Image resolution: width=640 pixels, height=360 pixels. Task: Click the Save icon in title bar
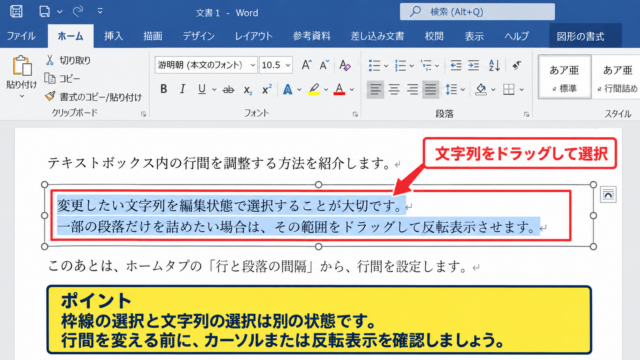point(16,11)
